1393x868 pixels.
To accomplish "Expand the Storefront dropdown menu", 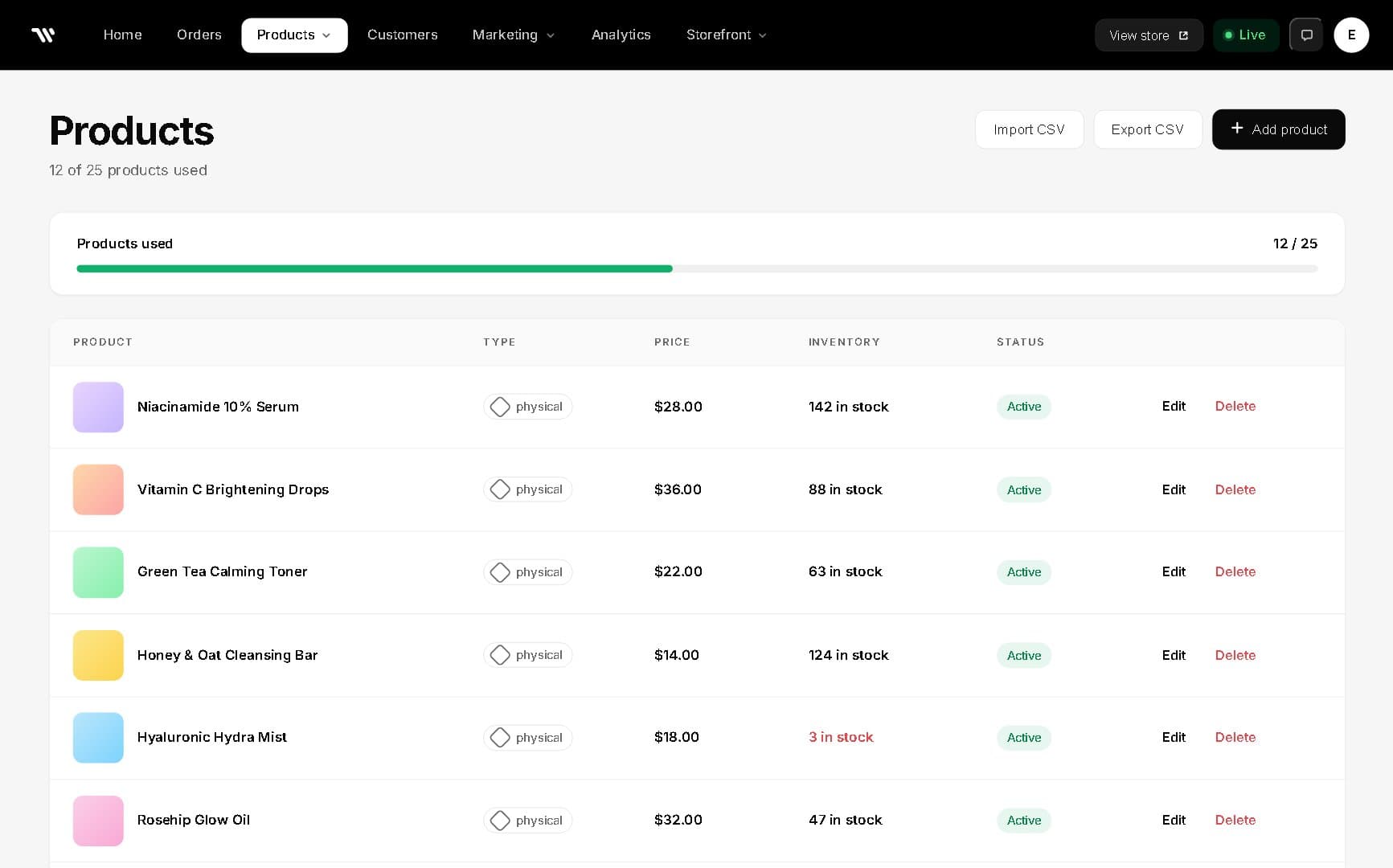I will point(727,35).
